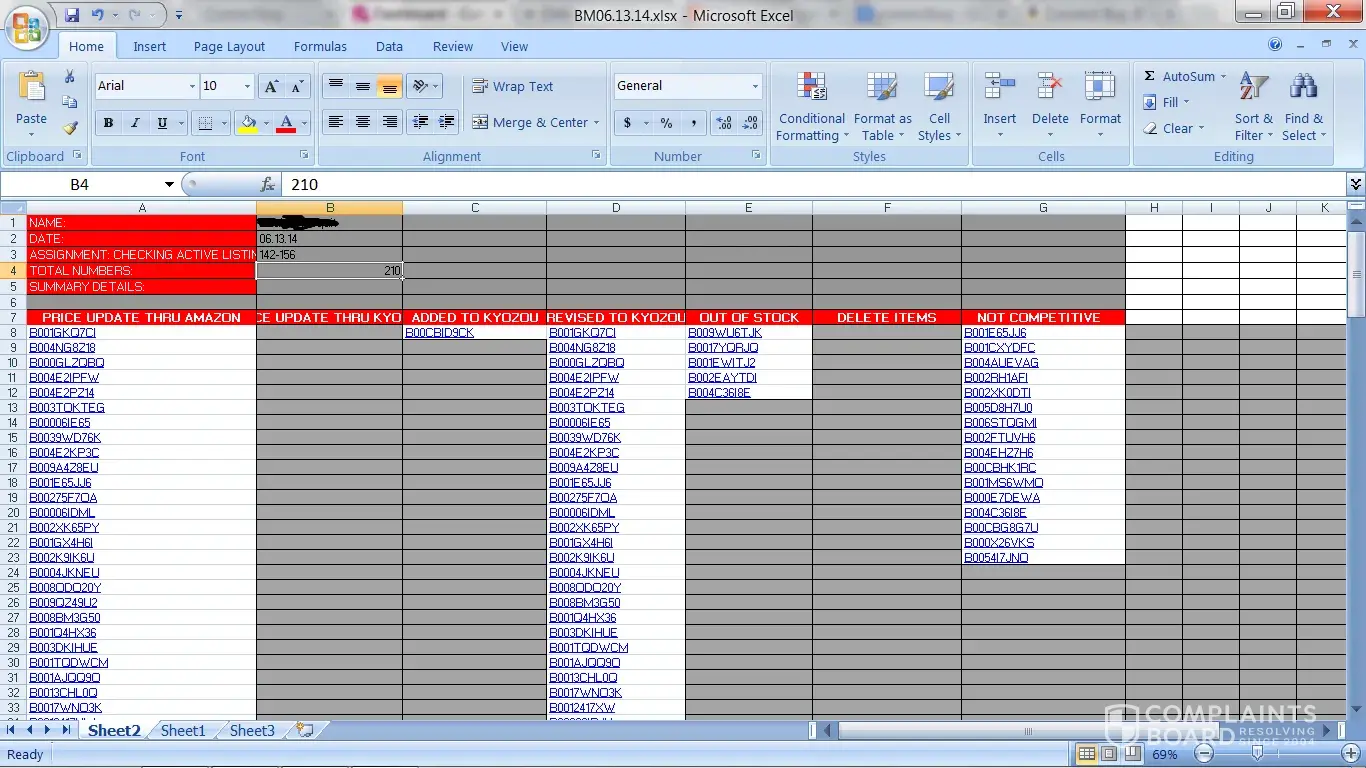Screen dimensions: 1366x768
Task: Click the B009WU6TJK link under Out of Stock
Action: [724, 333]
